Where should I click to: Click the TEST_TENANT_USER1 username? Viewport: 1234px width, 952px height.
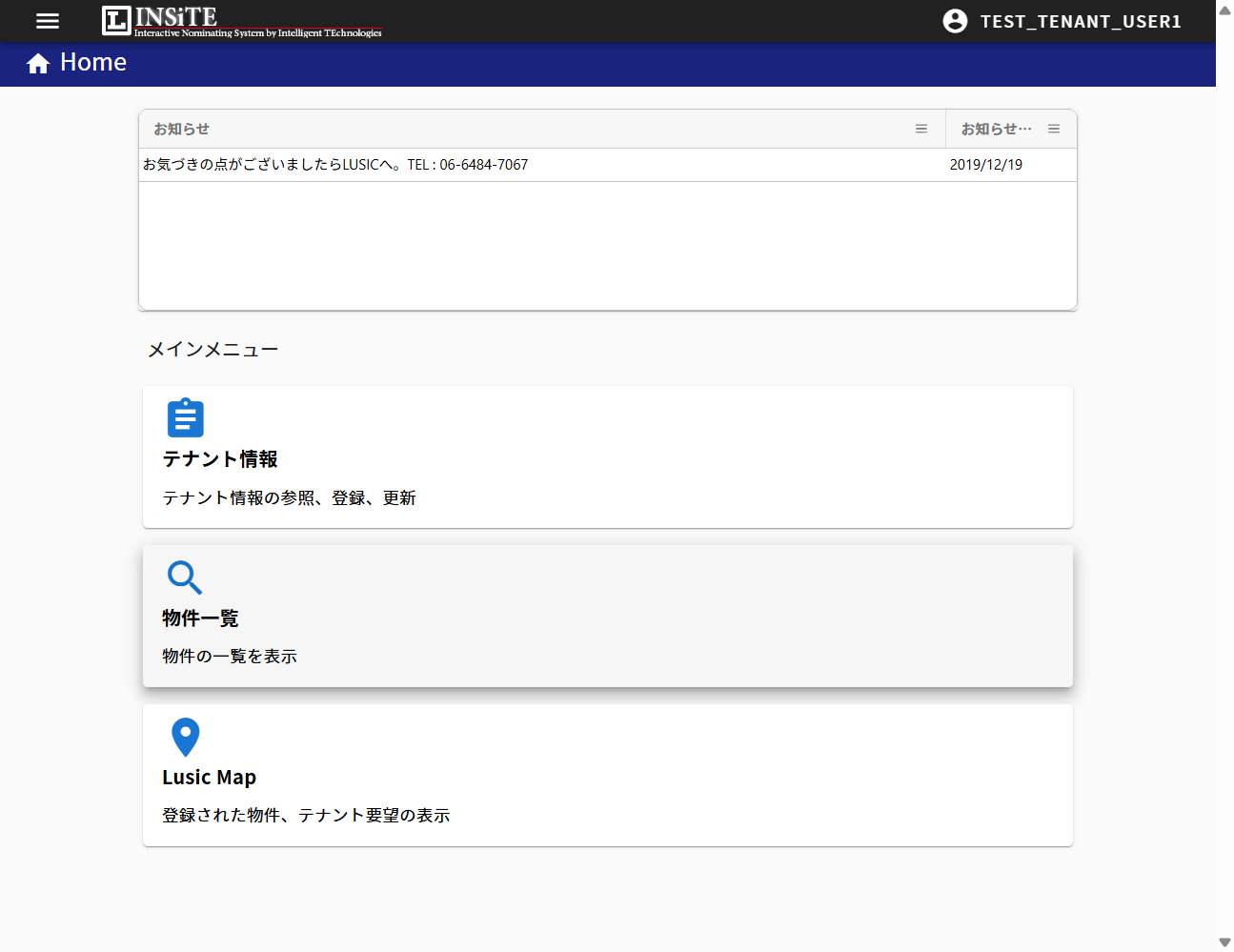(x=1081, y=21)
